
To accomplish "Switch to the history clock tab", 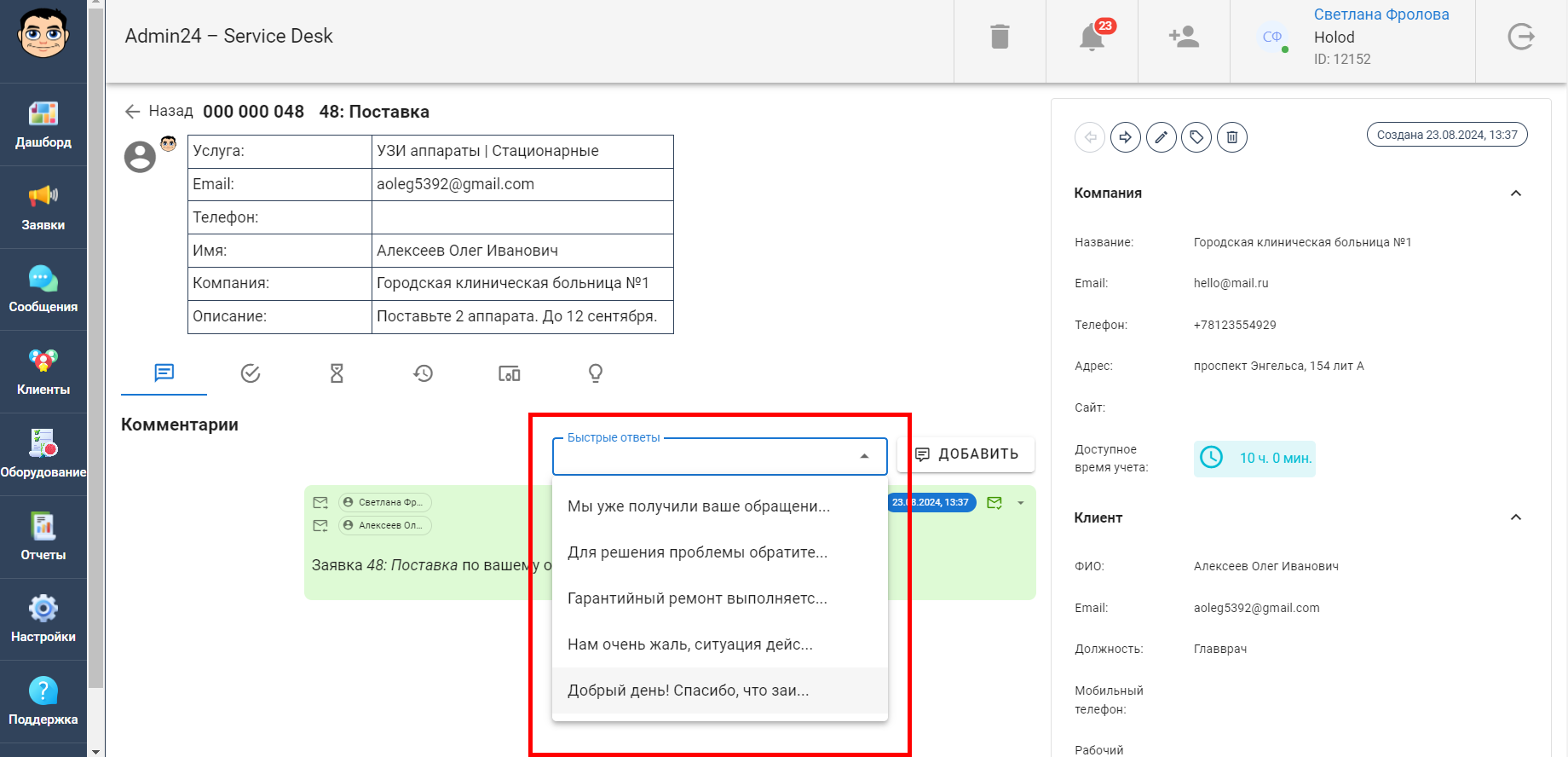I will [x=424, y=373].
